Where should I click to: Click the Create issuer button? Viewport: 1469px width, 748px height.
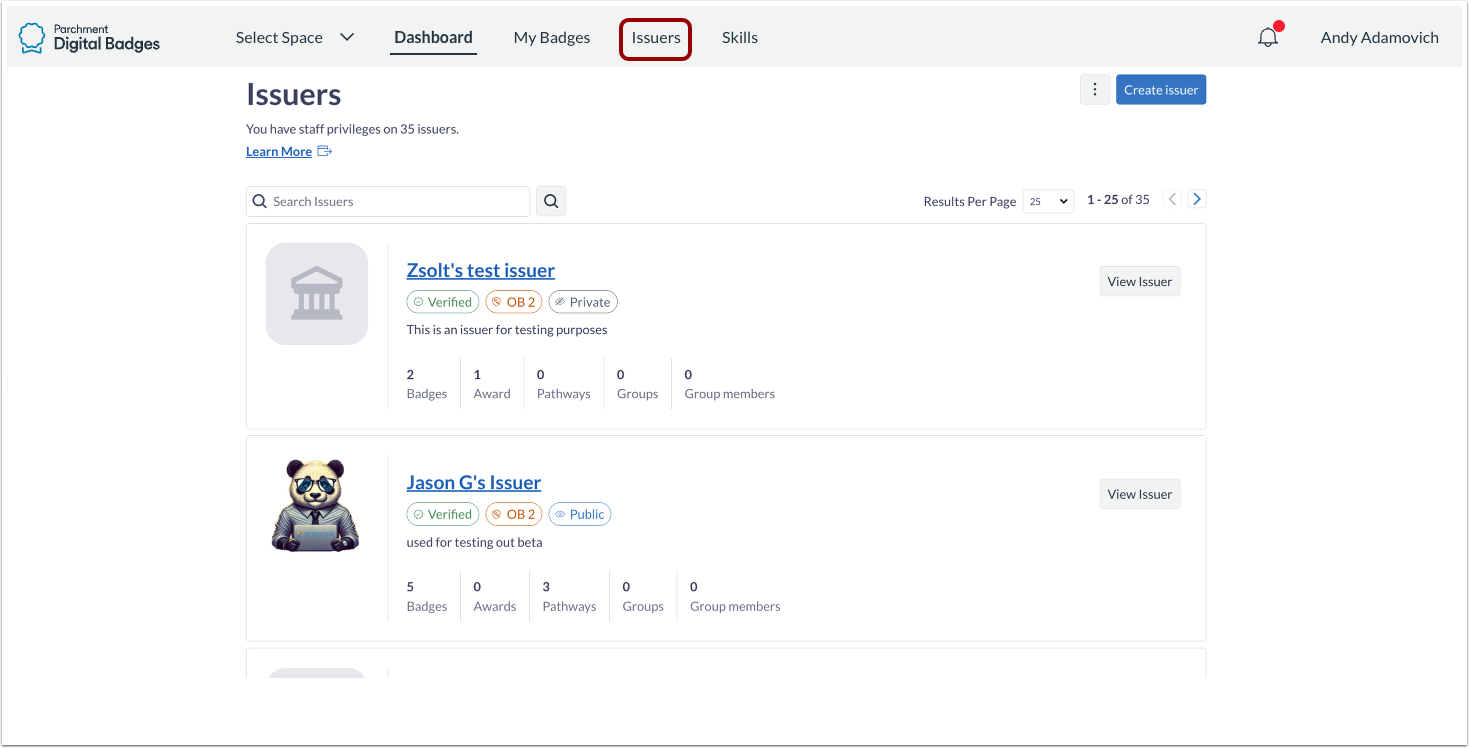(1160, 89)
